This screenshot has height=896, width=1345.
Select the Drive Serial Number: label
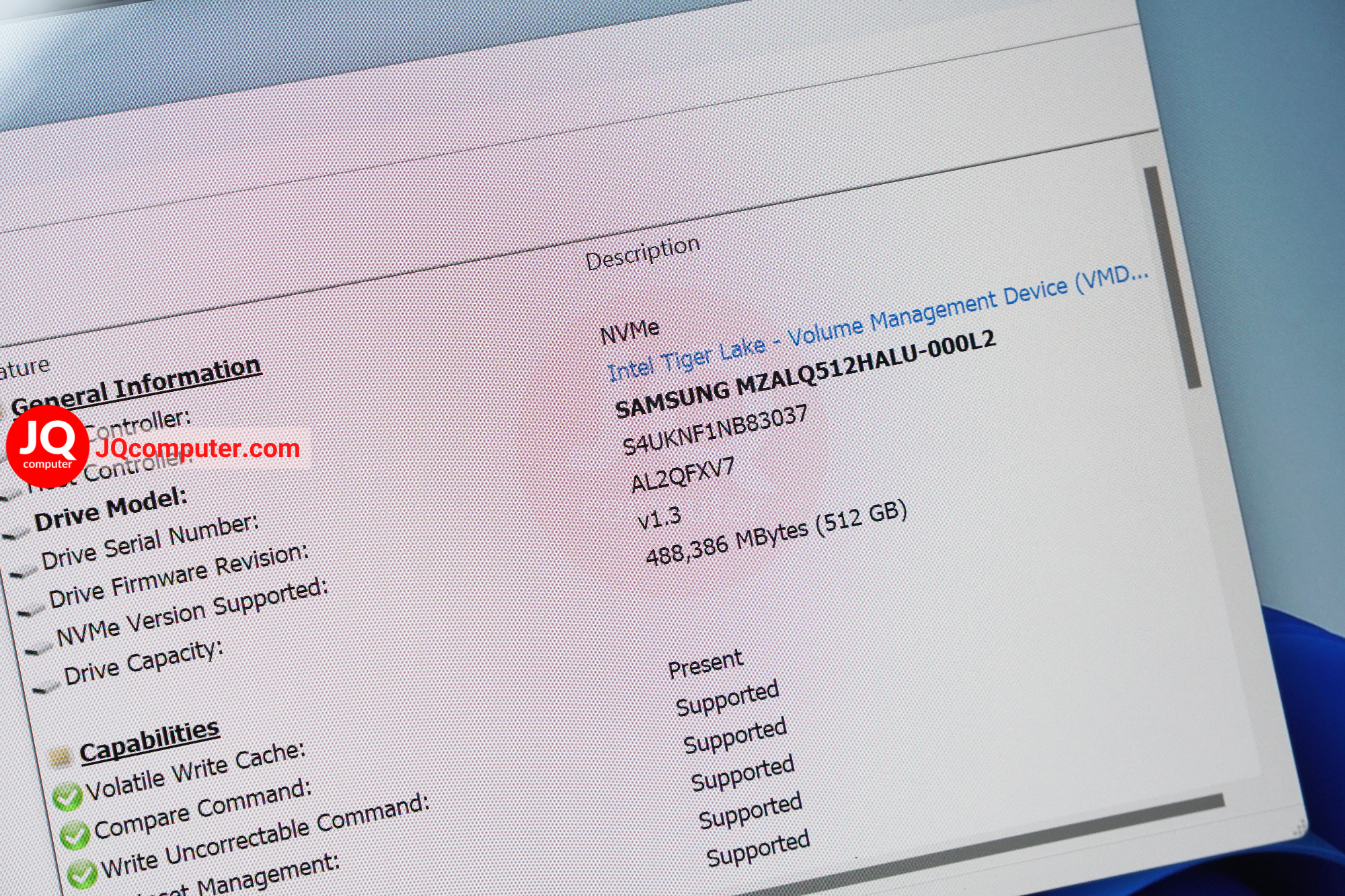pos(150,542)
